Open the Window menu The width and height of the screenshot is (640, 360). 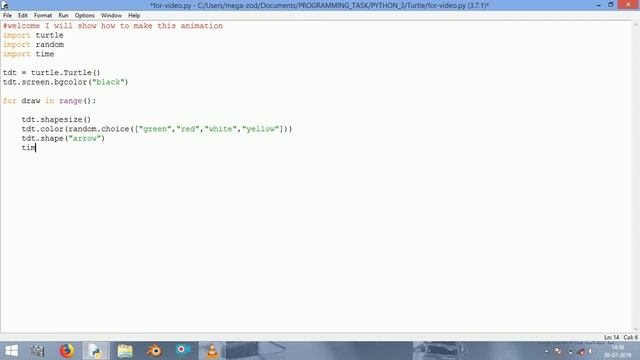point(111,16)
